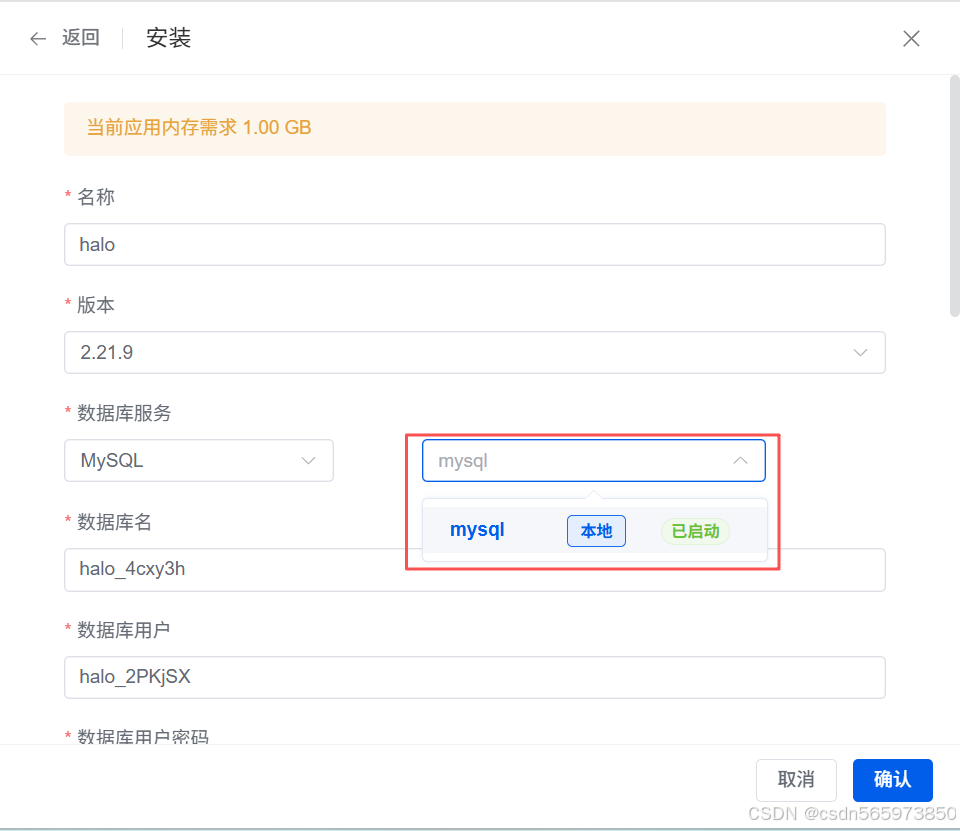Click the warning banner about 1.00 GB memory
The width and height of the screenshot is (960, 831).
(474, 127)
